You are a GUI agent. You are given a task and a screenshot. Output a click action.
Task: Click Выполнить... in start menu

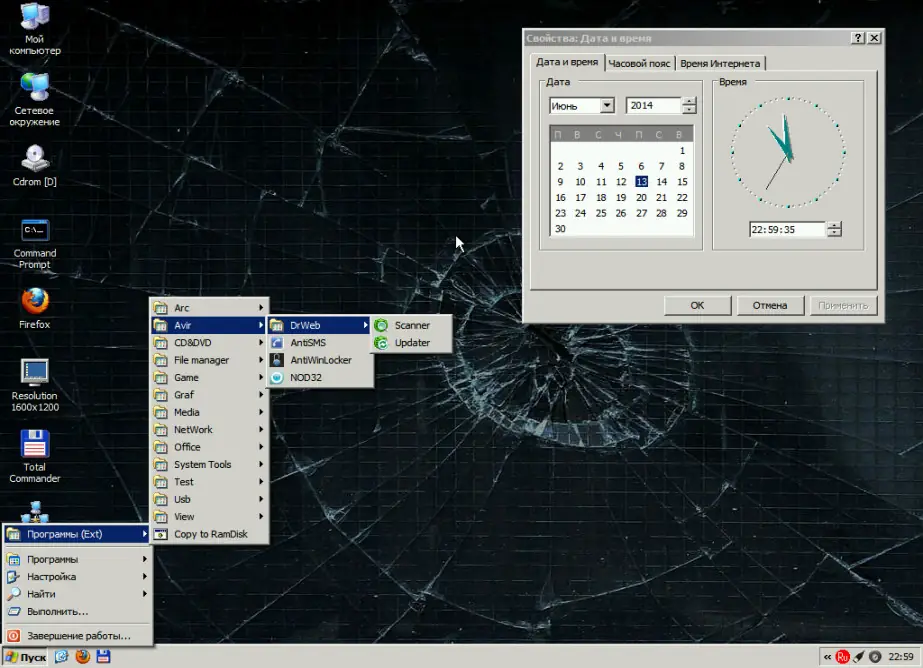[77, 611]
